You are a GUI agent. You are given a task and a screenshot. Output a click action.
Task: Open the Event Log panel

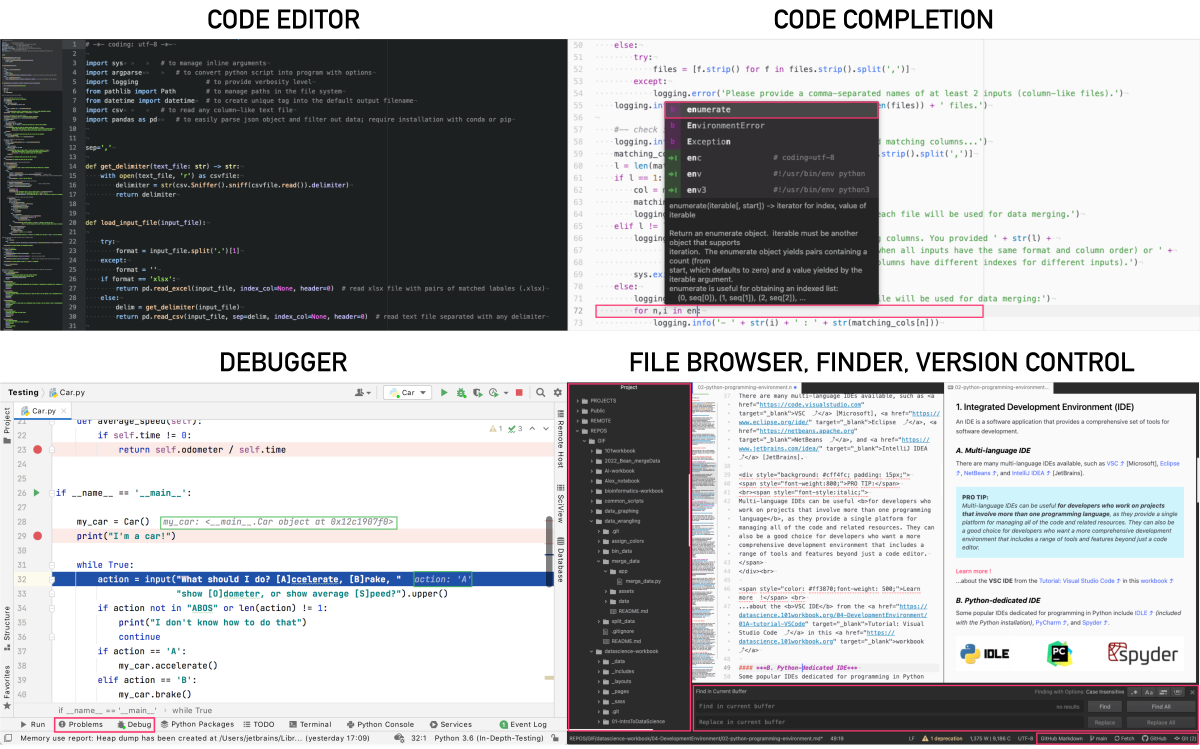pyautogui.click(x=523, y=724)
